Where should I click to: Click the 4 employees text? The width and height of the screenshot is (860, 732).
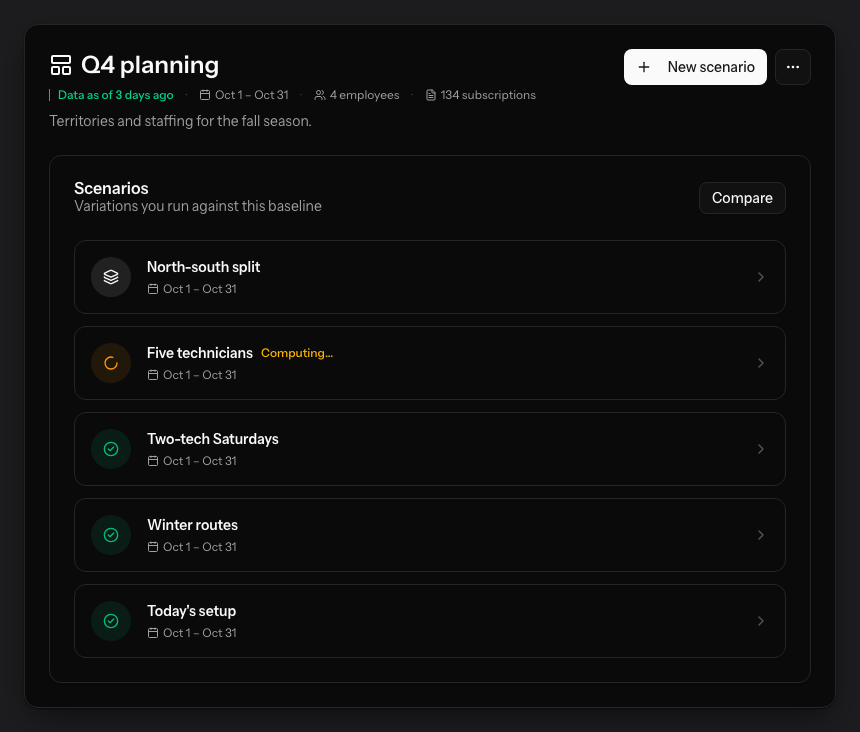pos(365,95)
